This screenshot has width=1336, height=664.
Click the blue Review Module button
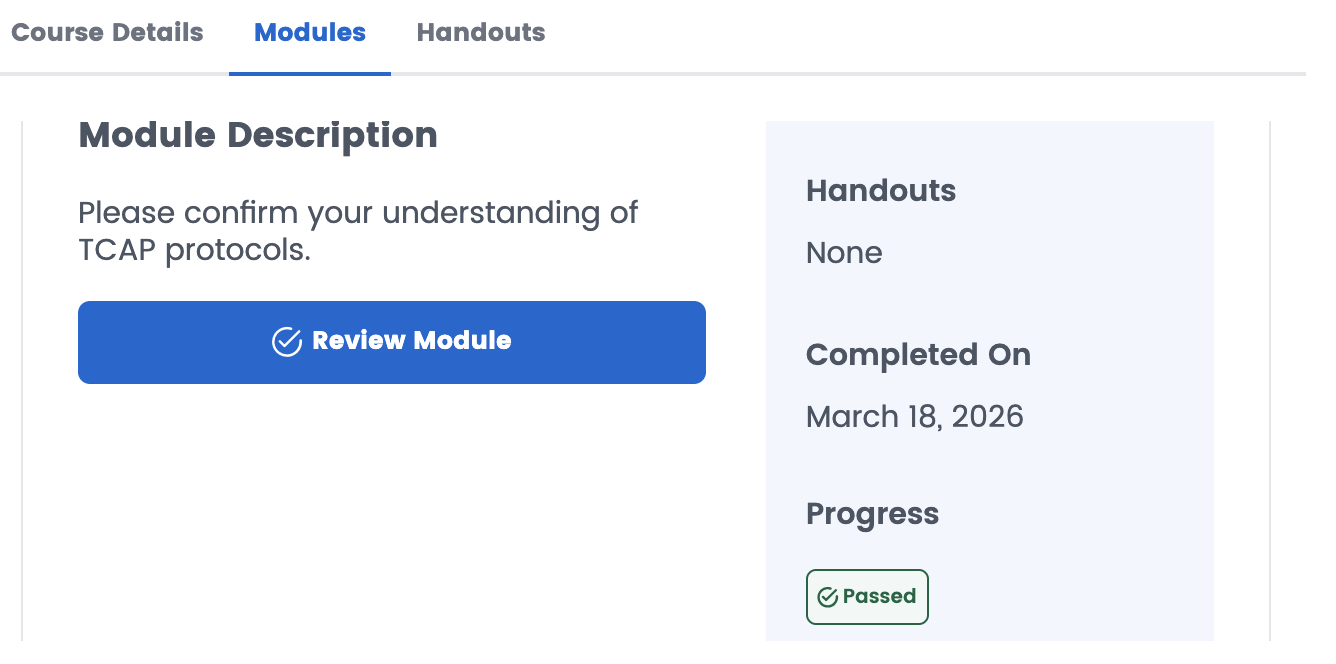392,342
